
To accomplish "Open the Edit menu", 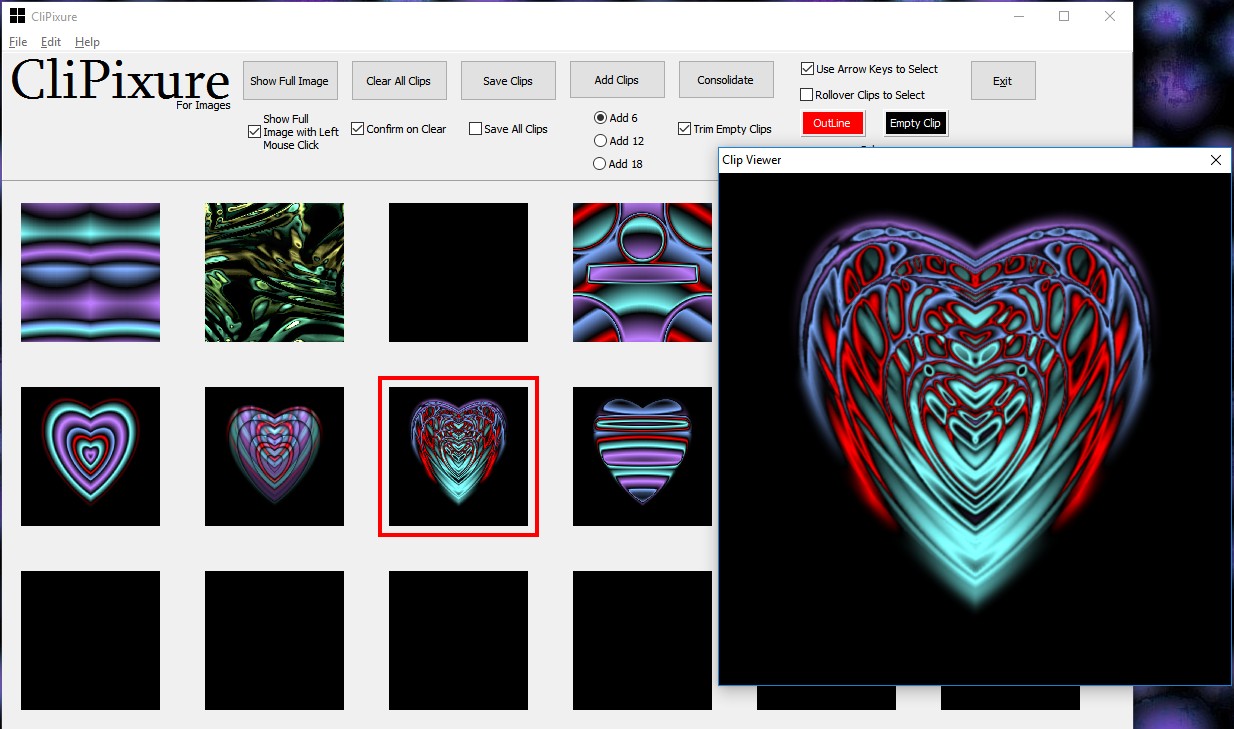I will [51, 42].
